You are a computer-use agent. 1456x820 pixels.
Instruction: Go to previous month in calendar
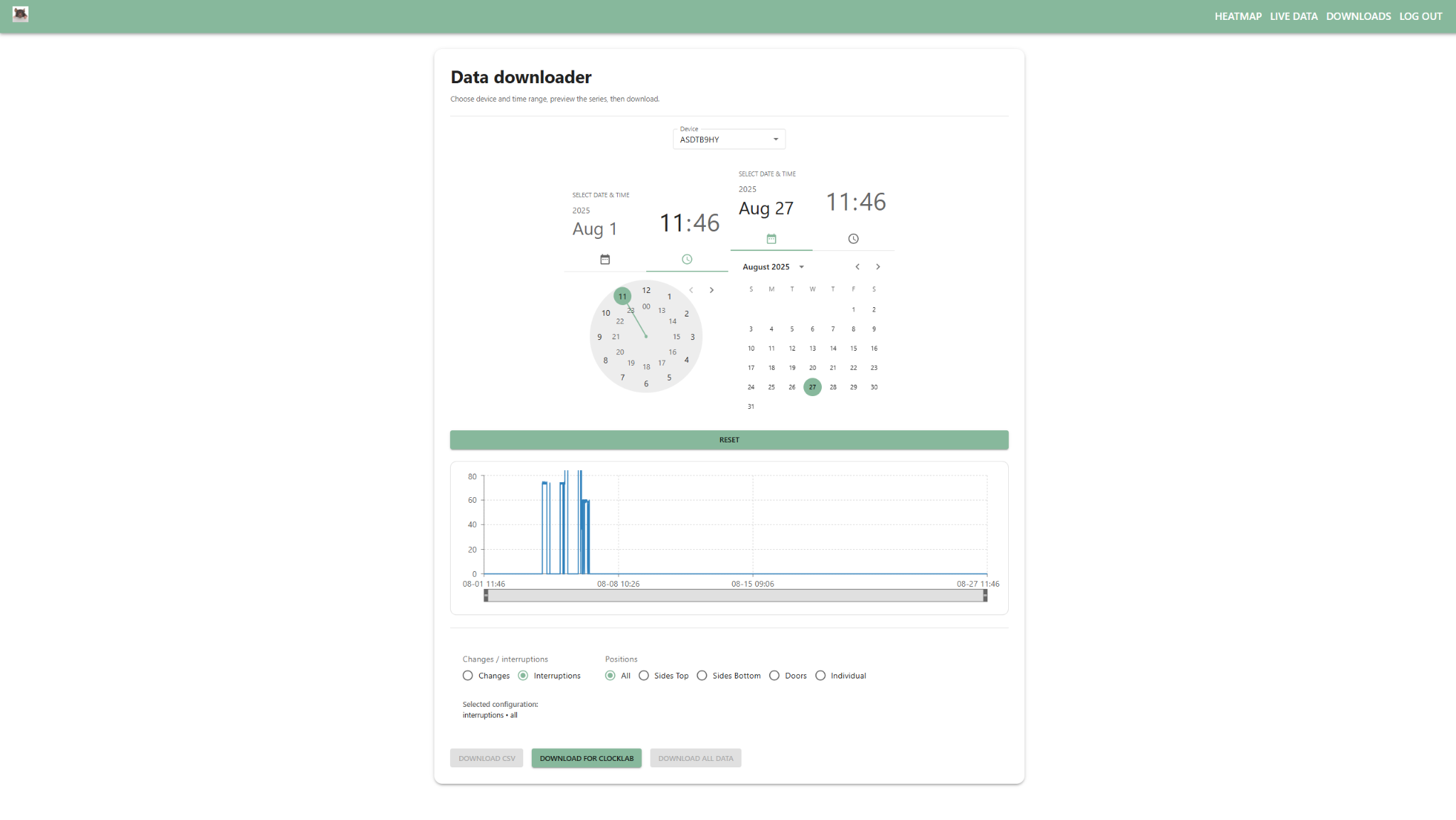[857, 267]
